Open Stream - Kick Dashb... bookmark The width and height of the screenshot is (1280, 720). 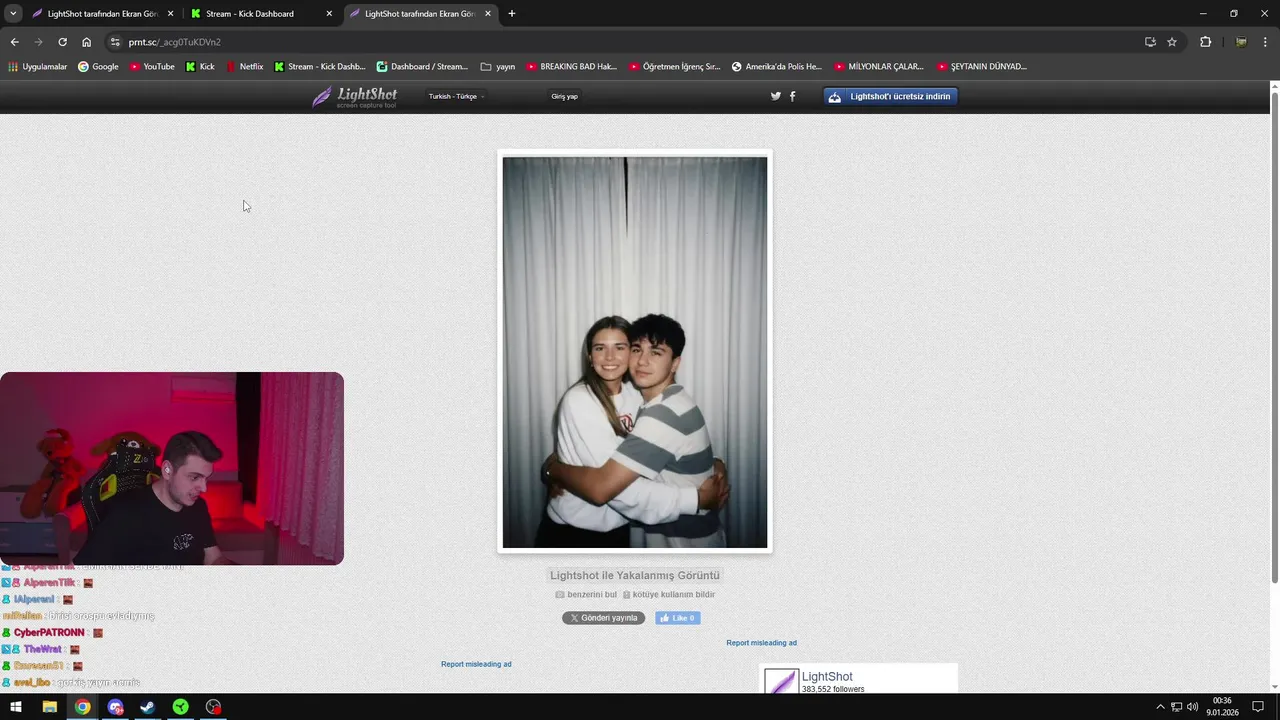tap(320, 67)
